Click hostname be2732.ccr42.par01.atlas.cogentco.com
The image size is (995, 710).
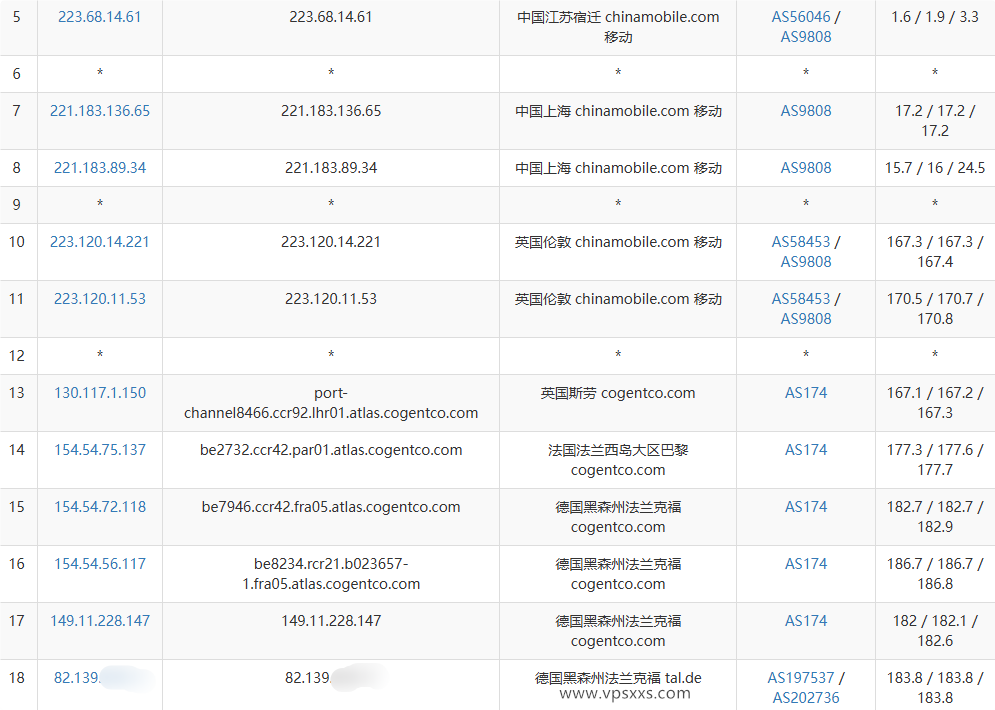click(x=330, y=450)
